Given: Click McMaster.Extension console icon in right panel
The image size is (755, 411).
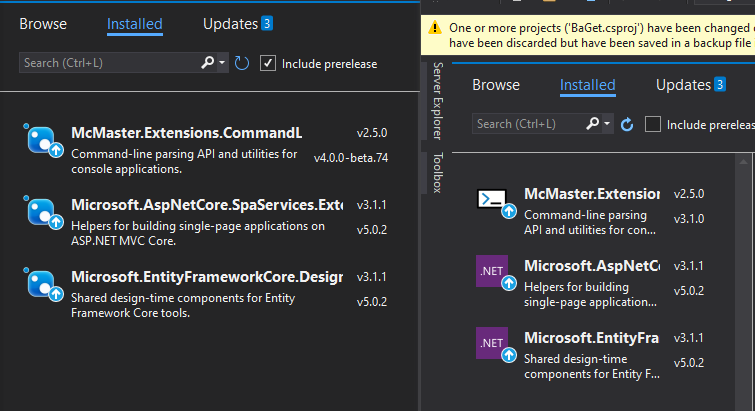Looking at the screenshot, I should pyautogui.click(x=495, y=203).
